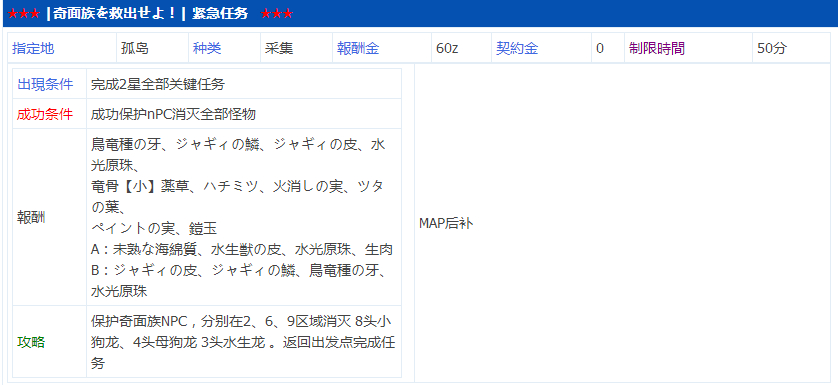Click the 60z reward value

click(447, 49)
